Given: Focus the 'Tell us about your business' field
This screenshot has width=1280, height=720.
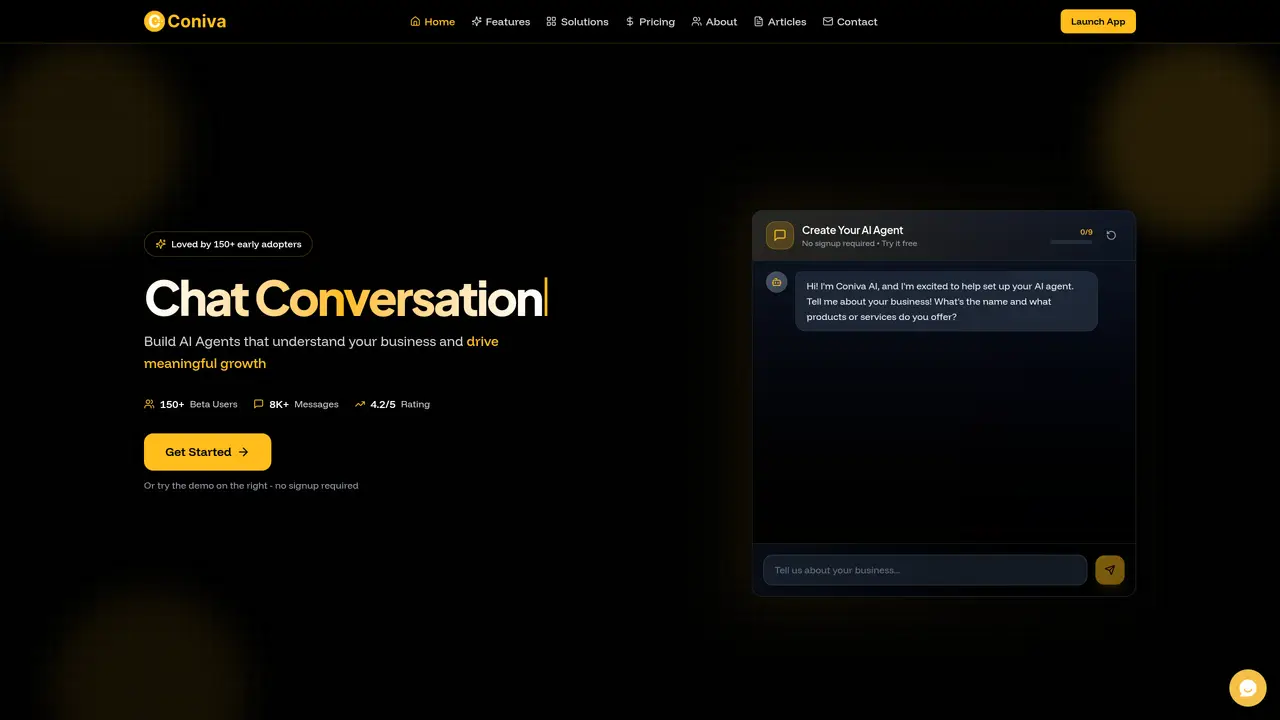Looking at the screenshot, I should [x=925, y=570].
